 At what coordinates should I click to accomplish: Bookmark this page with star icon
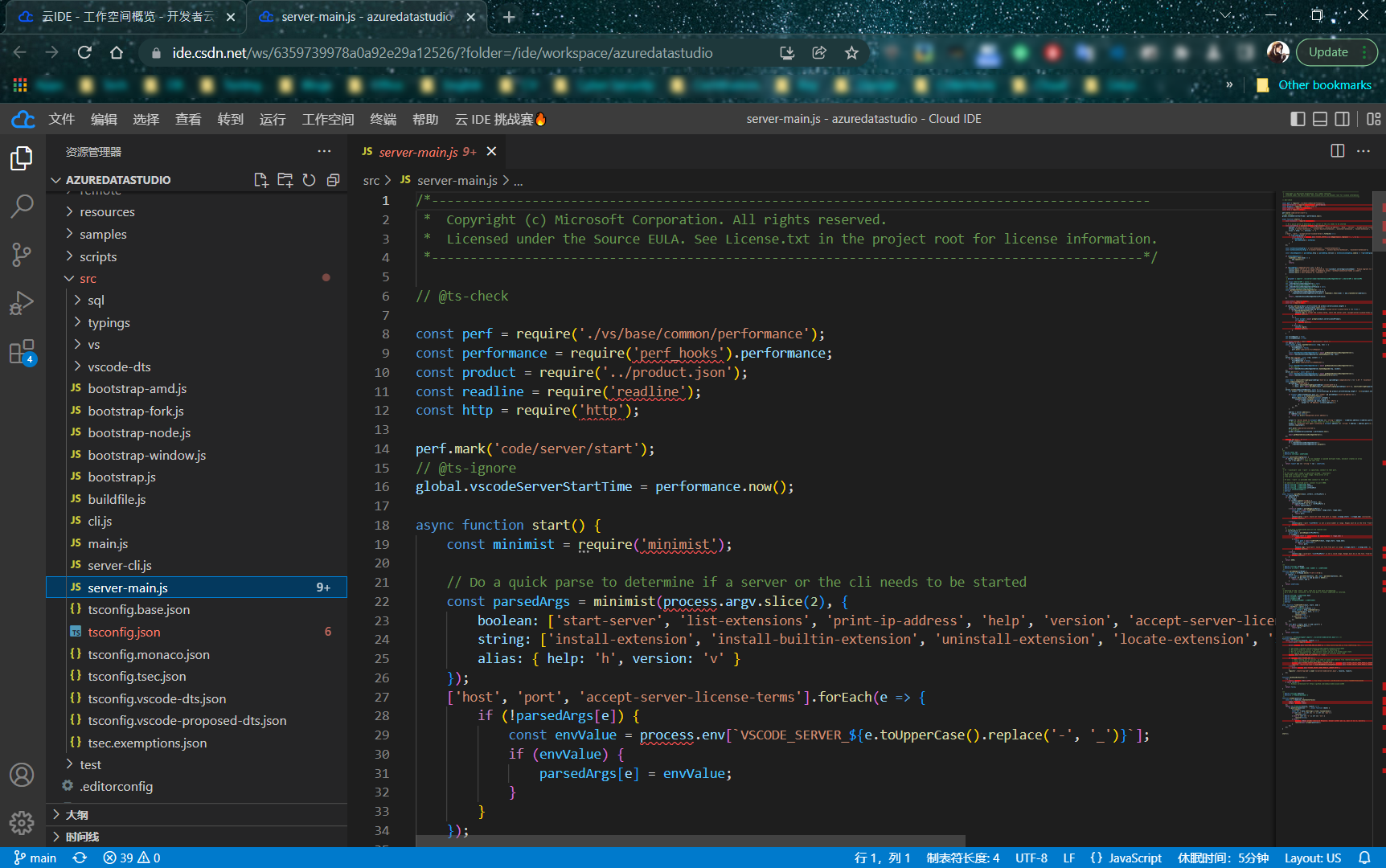(851, 52)
